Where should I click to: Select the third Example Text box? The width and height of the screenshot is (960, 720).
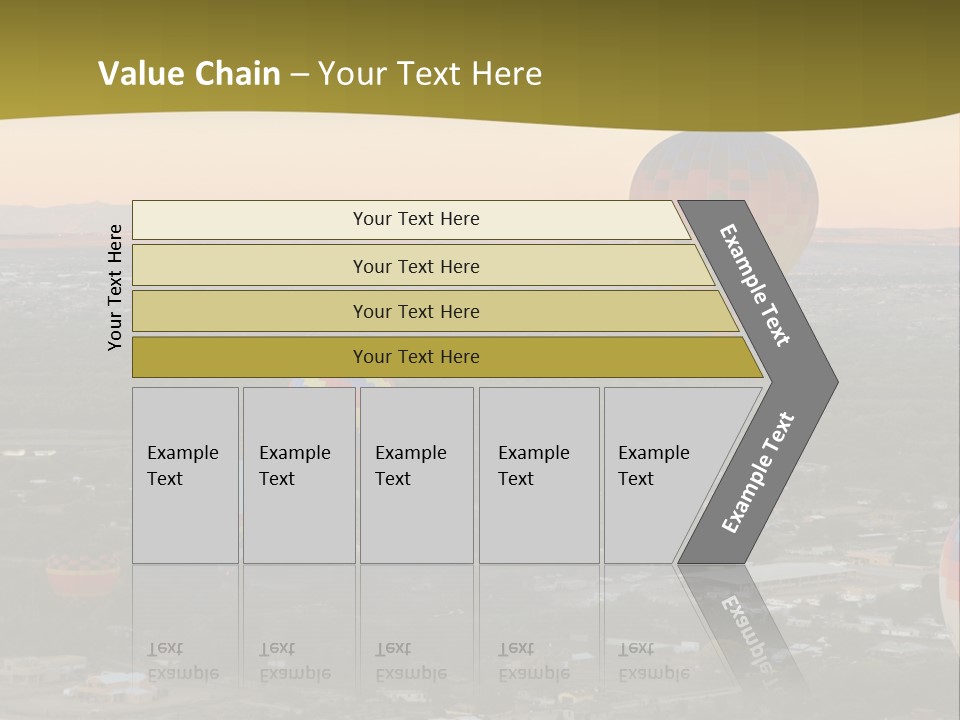(x=416, y=475)
